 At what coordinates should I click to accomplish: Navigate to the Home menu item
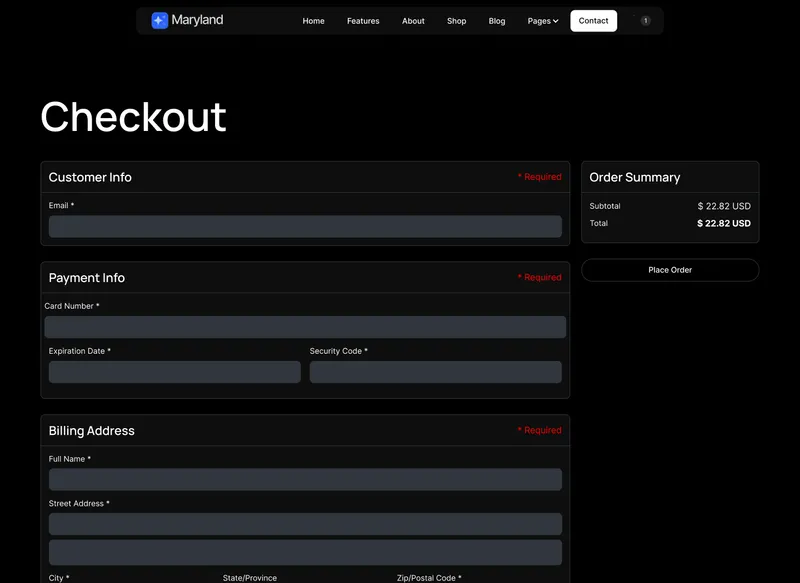pyautogui.click(x=313, y=20)
